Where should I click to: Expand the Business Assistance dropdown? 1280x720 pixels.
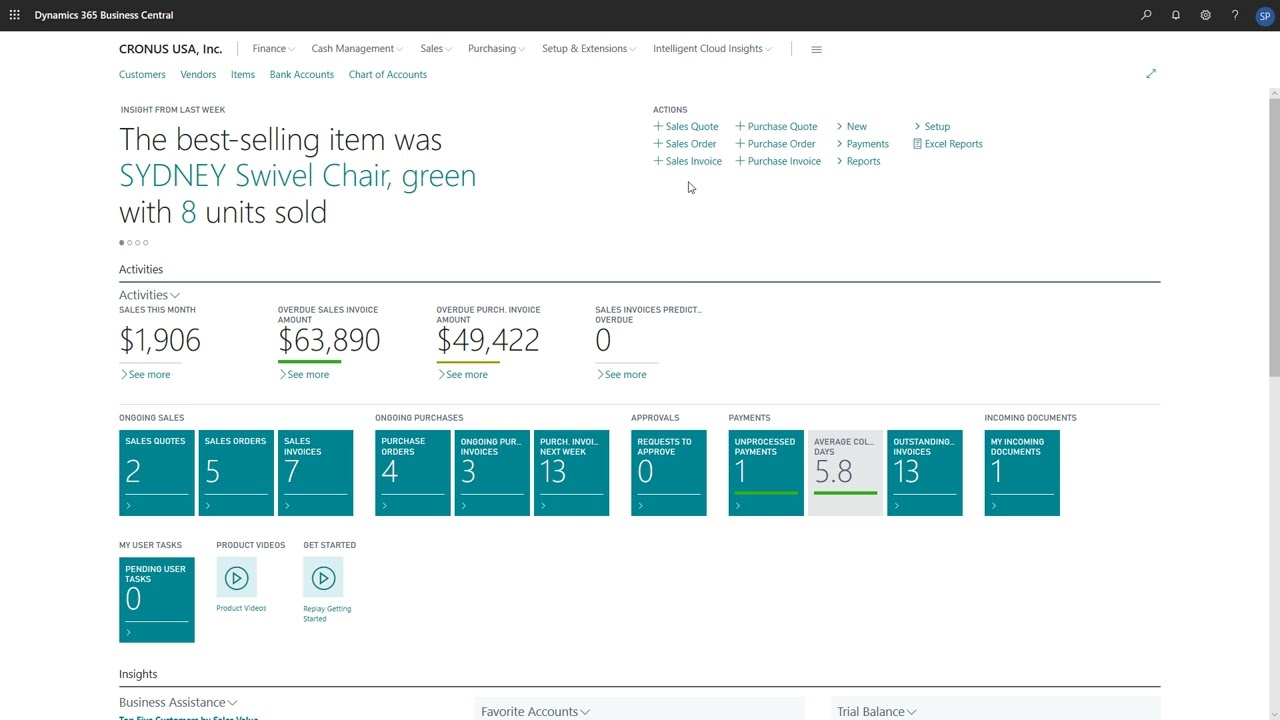coord(178,702)
